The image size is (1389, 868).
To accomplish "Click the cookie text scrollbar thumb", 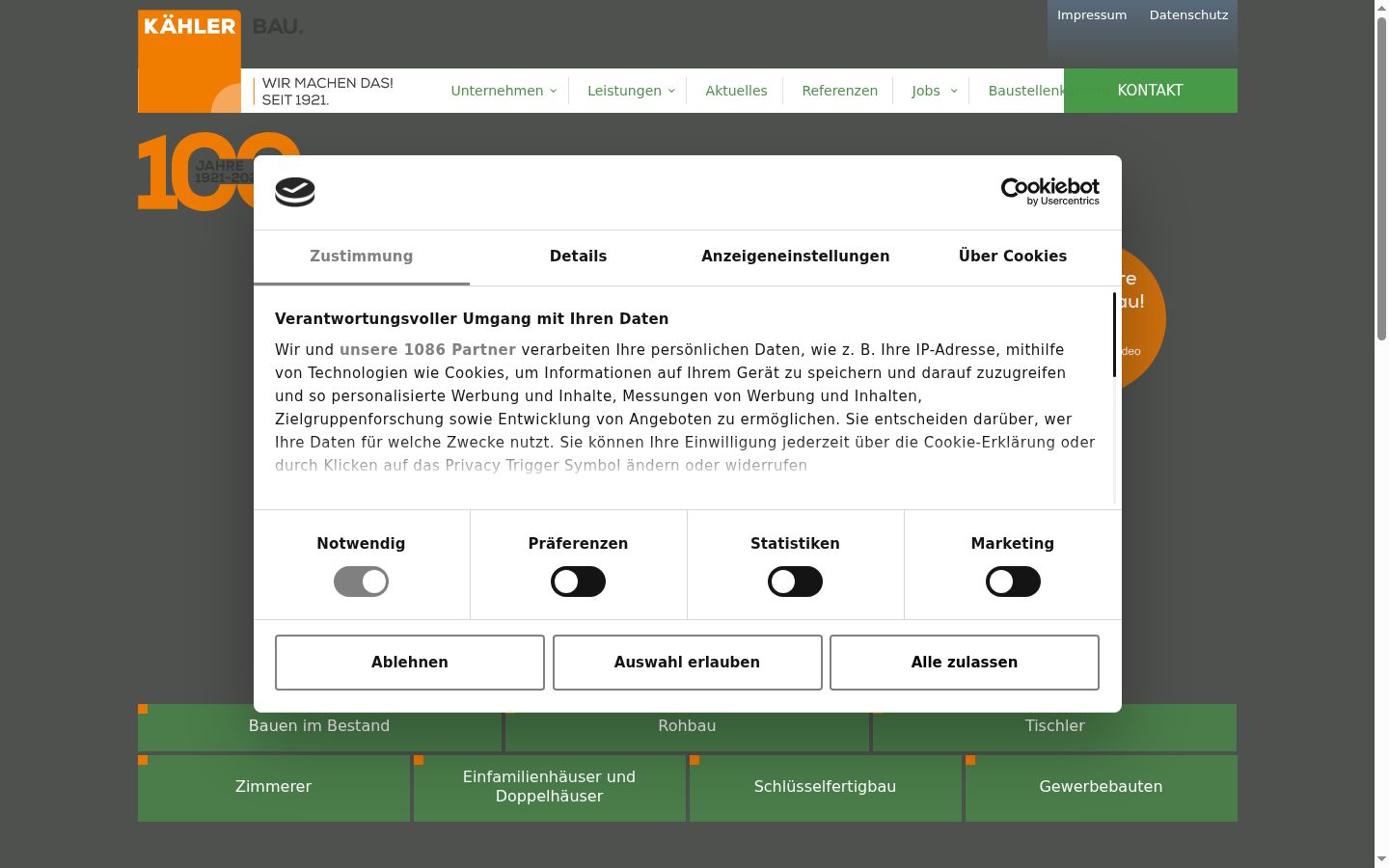I will click(x=1115, y=335).
